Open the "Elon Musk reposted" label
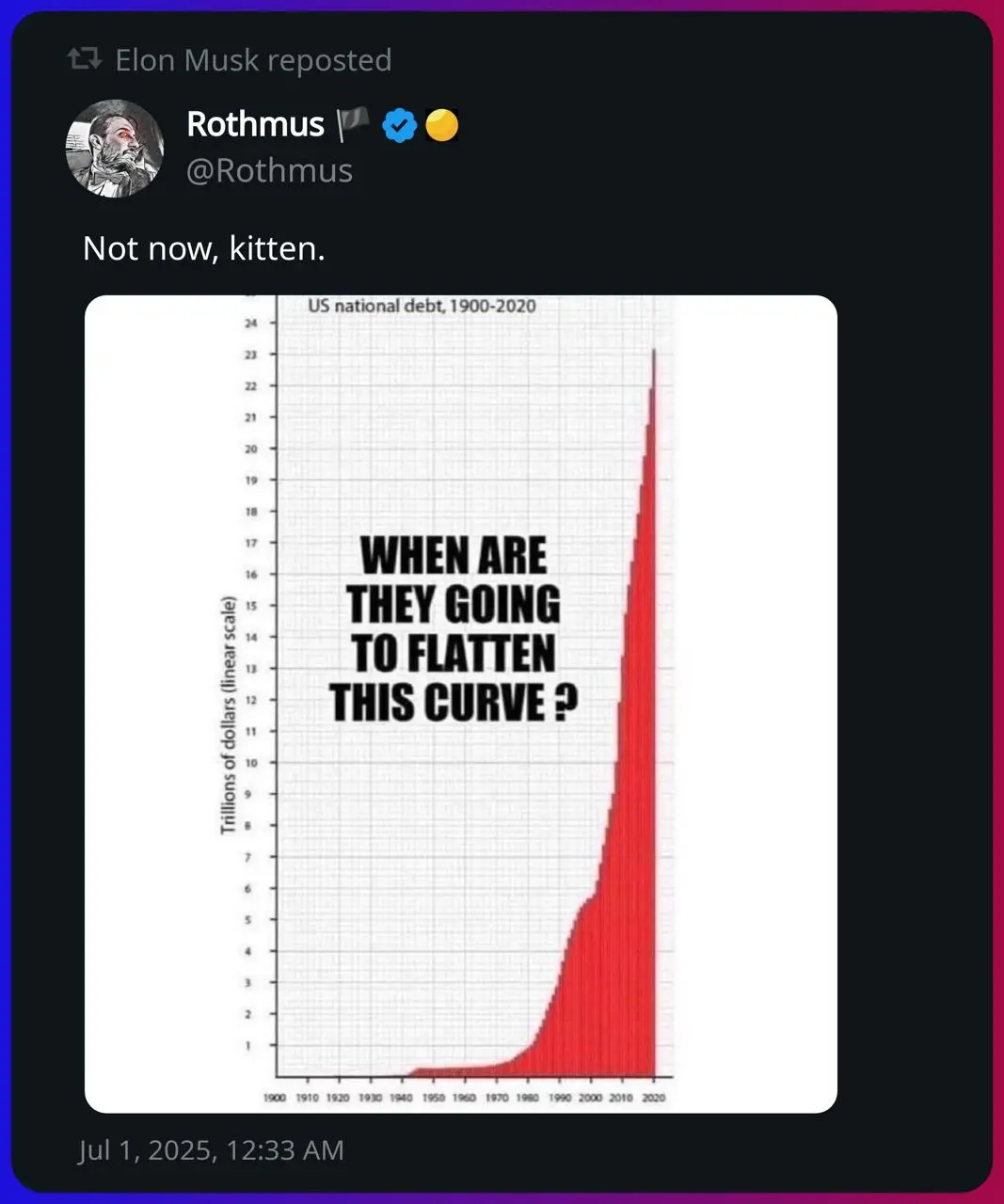The height and width of the screenshot is (1204, 1004). (x=253, y=60)
